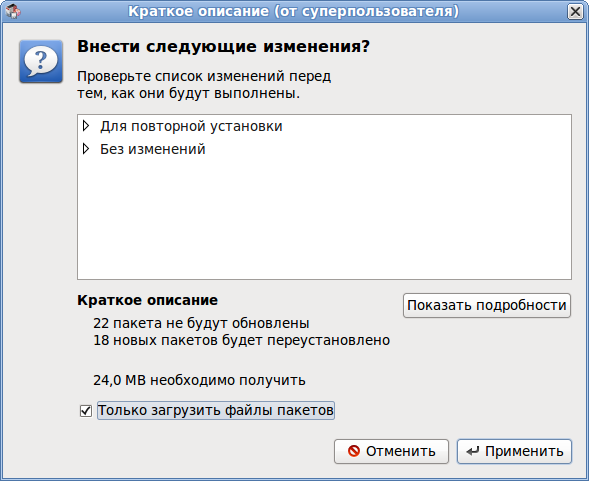The height and width of the screenshot is (481, 589).
Task: Close the 'Краткое описание' dialog window
Action: tap(575, 12)
